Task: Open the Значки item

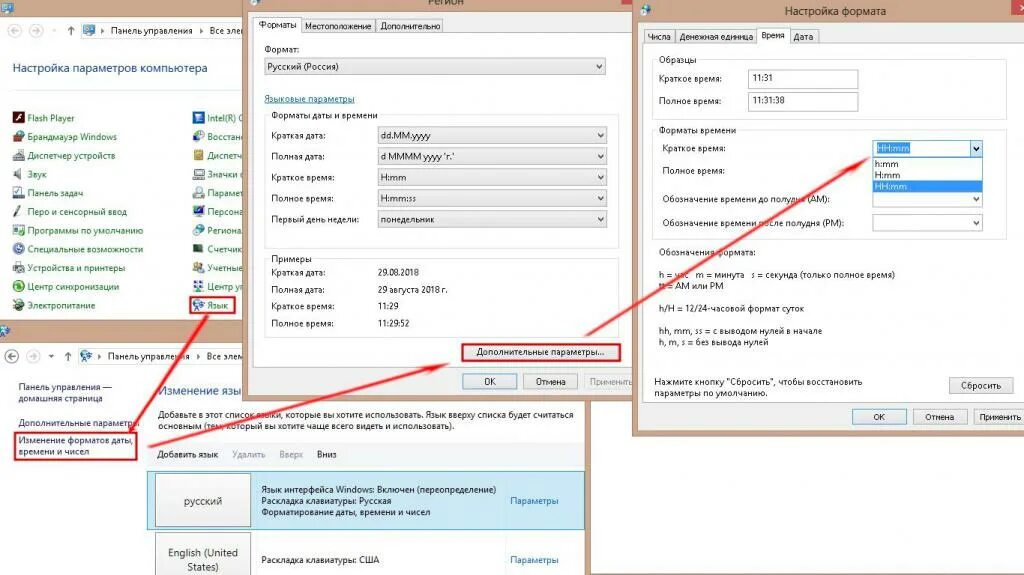Action: pos(217,174)
